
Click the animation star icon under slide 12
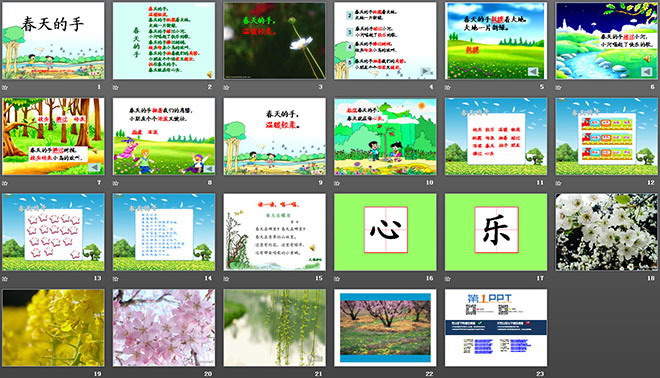[559, 183]
